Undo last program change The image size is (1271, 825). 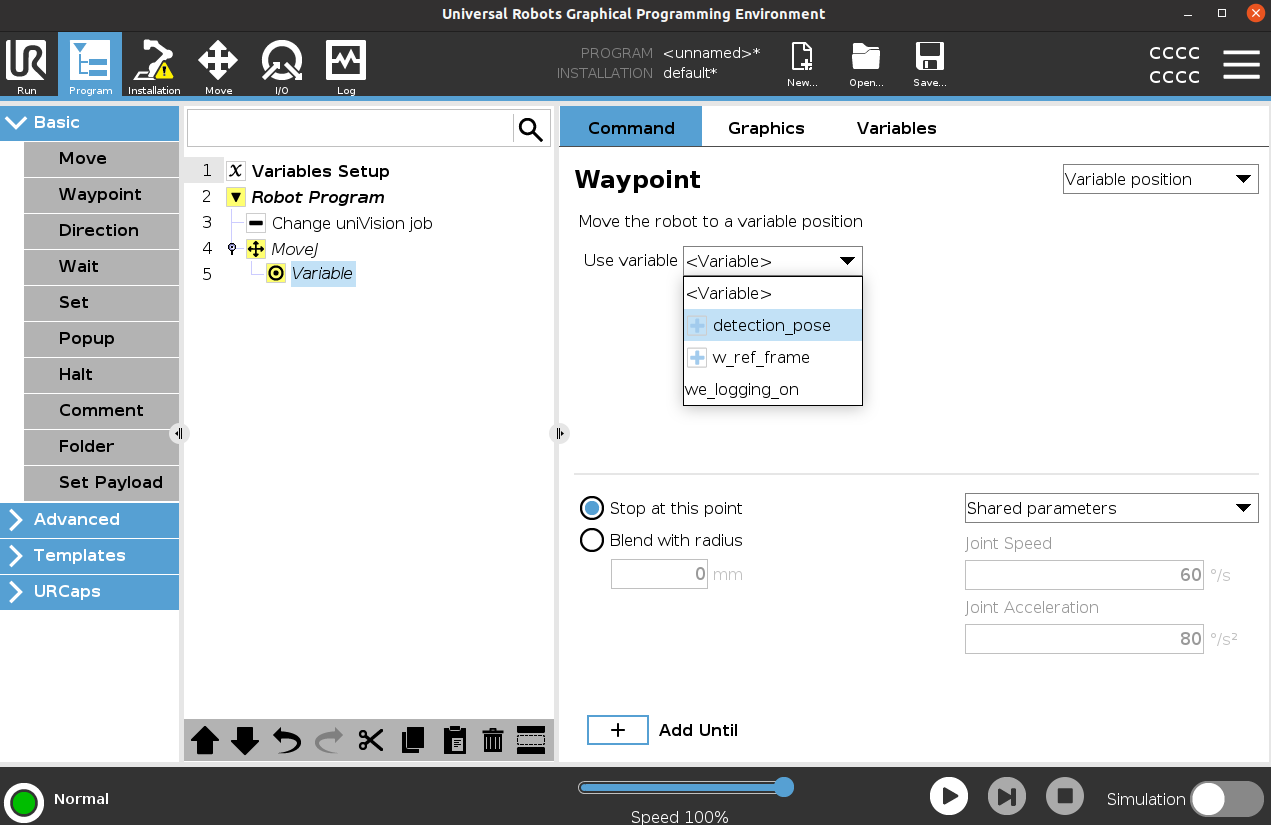tap(287, 741)
